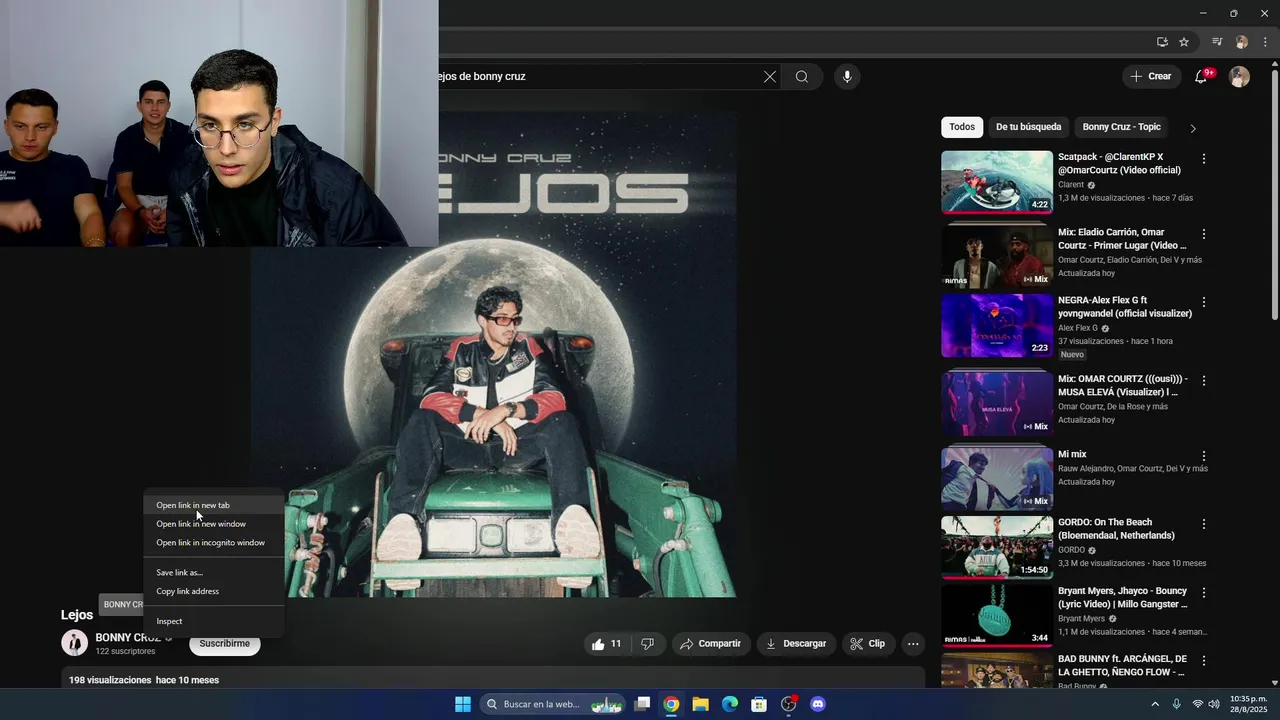Open BONNY CRUZ channel avatar
The image size is (1280, 720).
coord(75,643)
